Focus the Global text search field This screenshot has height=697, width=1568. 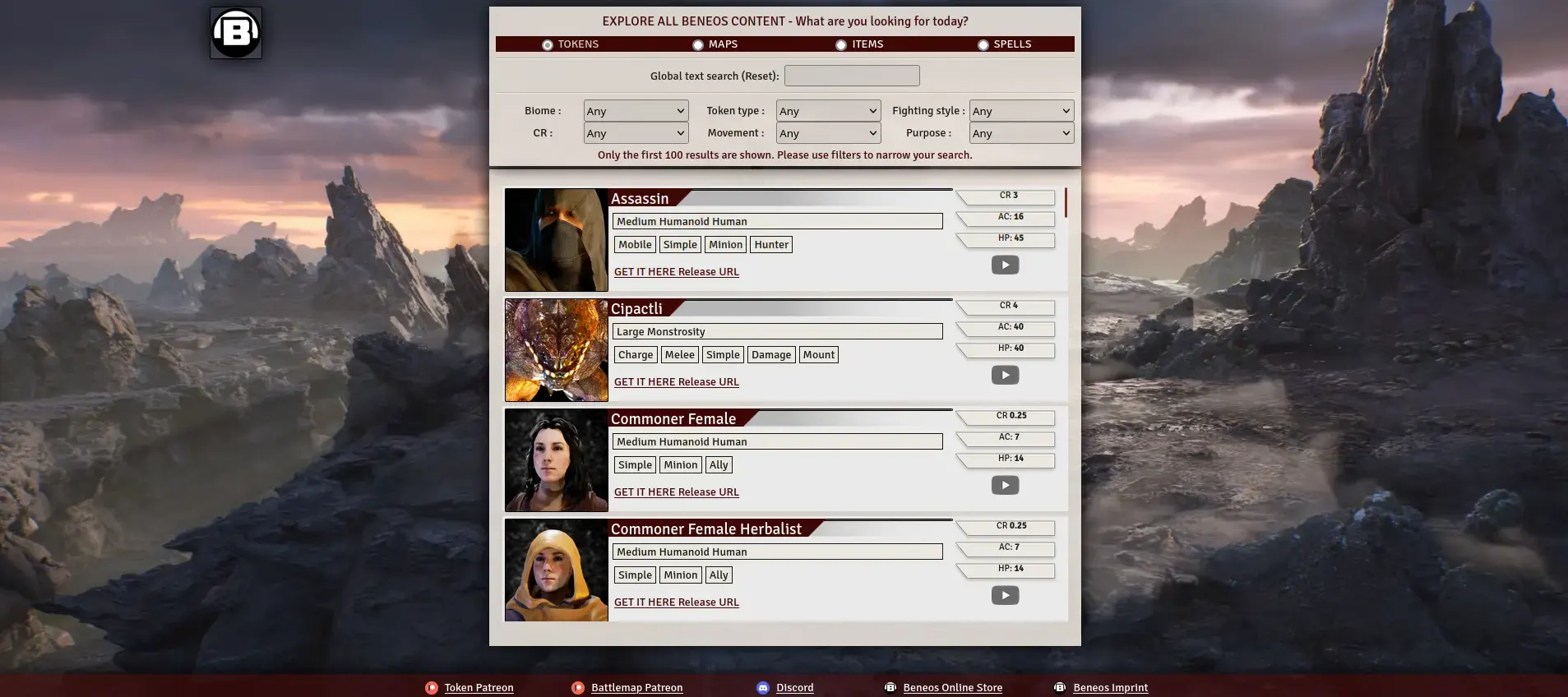[852, 76]
